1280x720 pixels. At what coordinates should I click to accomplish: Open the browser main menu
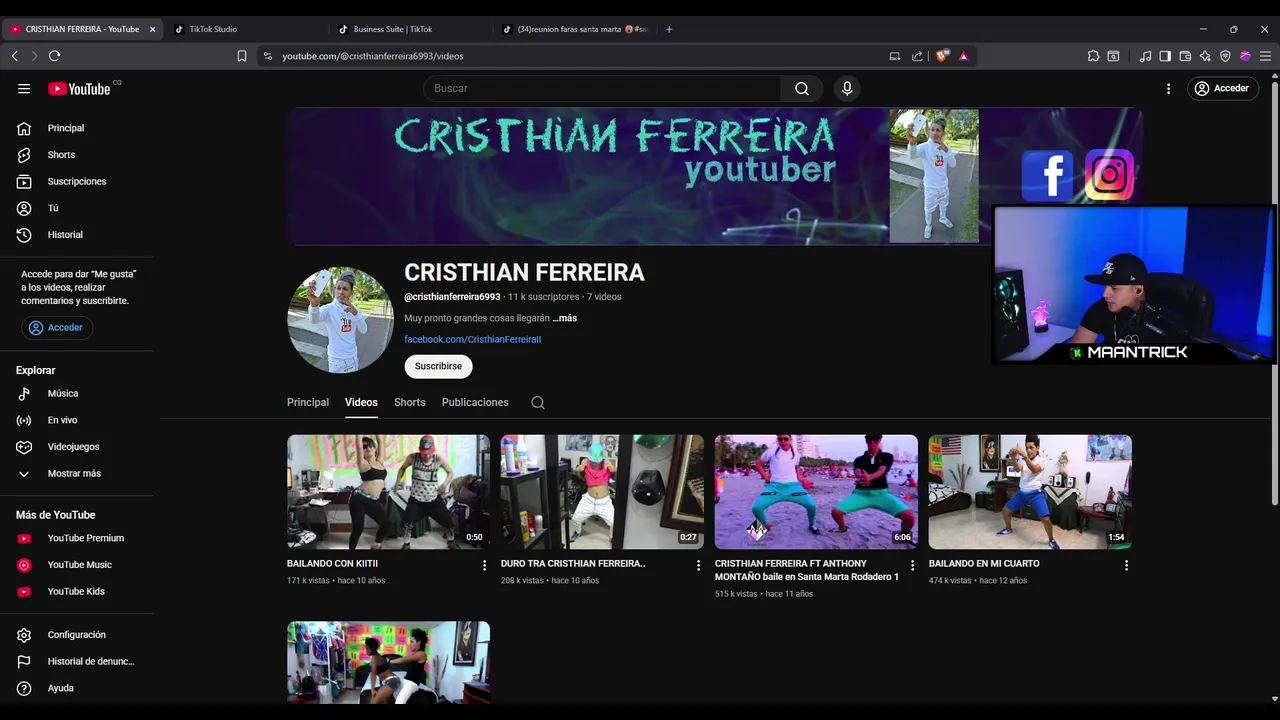tap(1265, 56)
